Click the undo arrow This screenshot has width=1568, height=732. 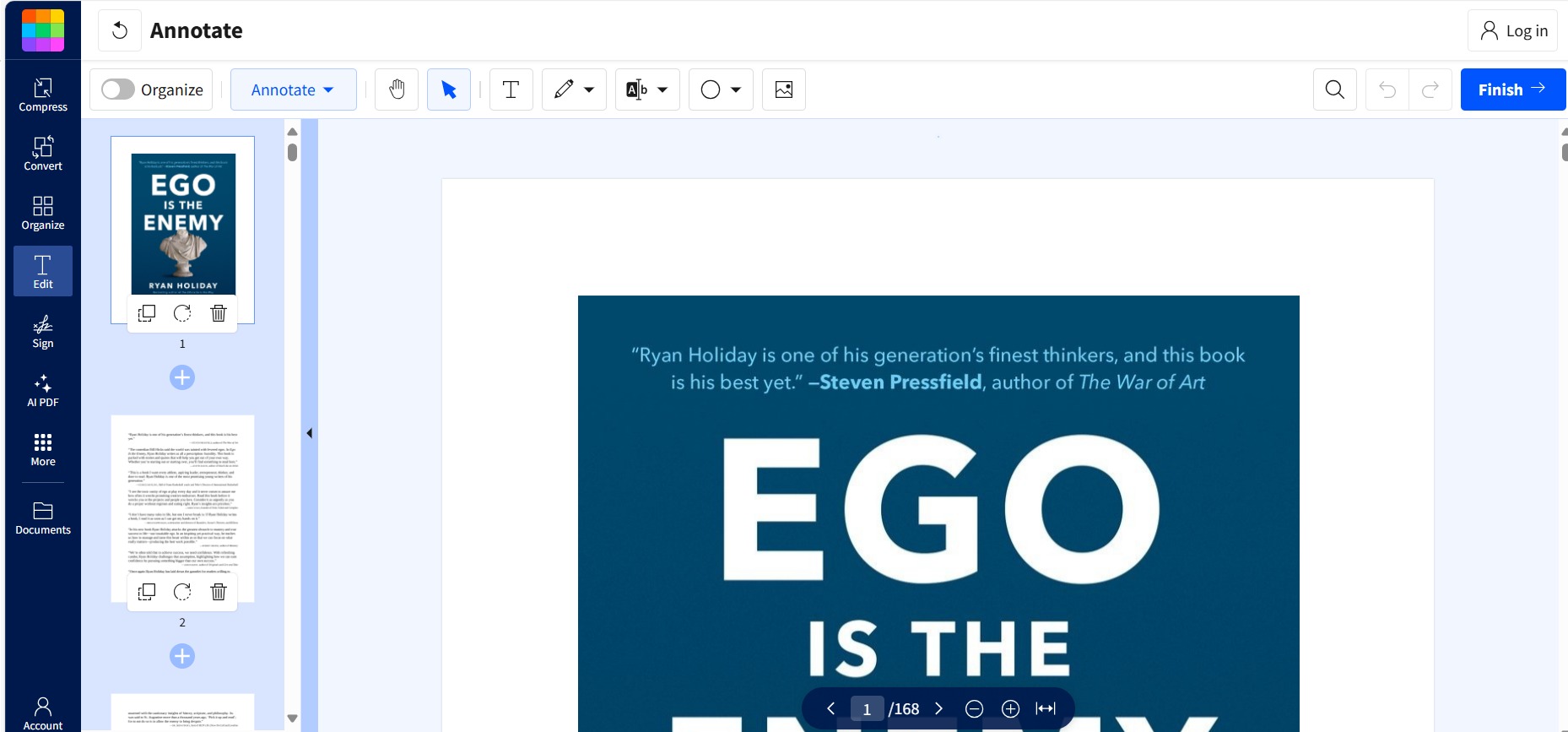(1387, 89)
